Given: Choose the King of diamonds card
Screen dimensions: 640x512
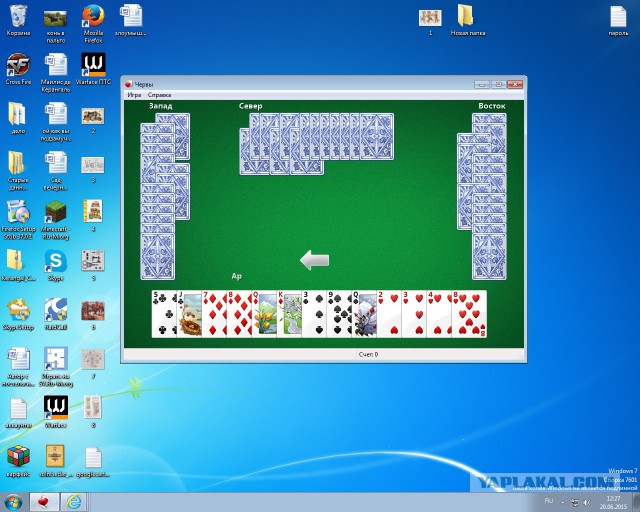Looking at the screenshot, I should click(x=289, y=314).
